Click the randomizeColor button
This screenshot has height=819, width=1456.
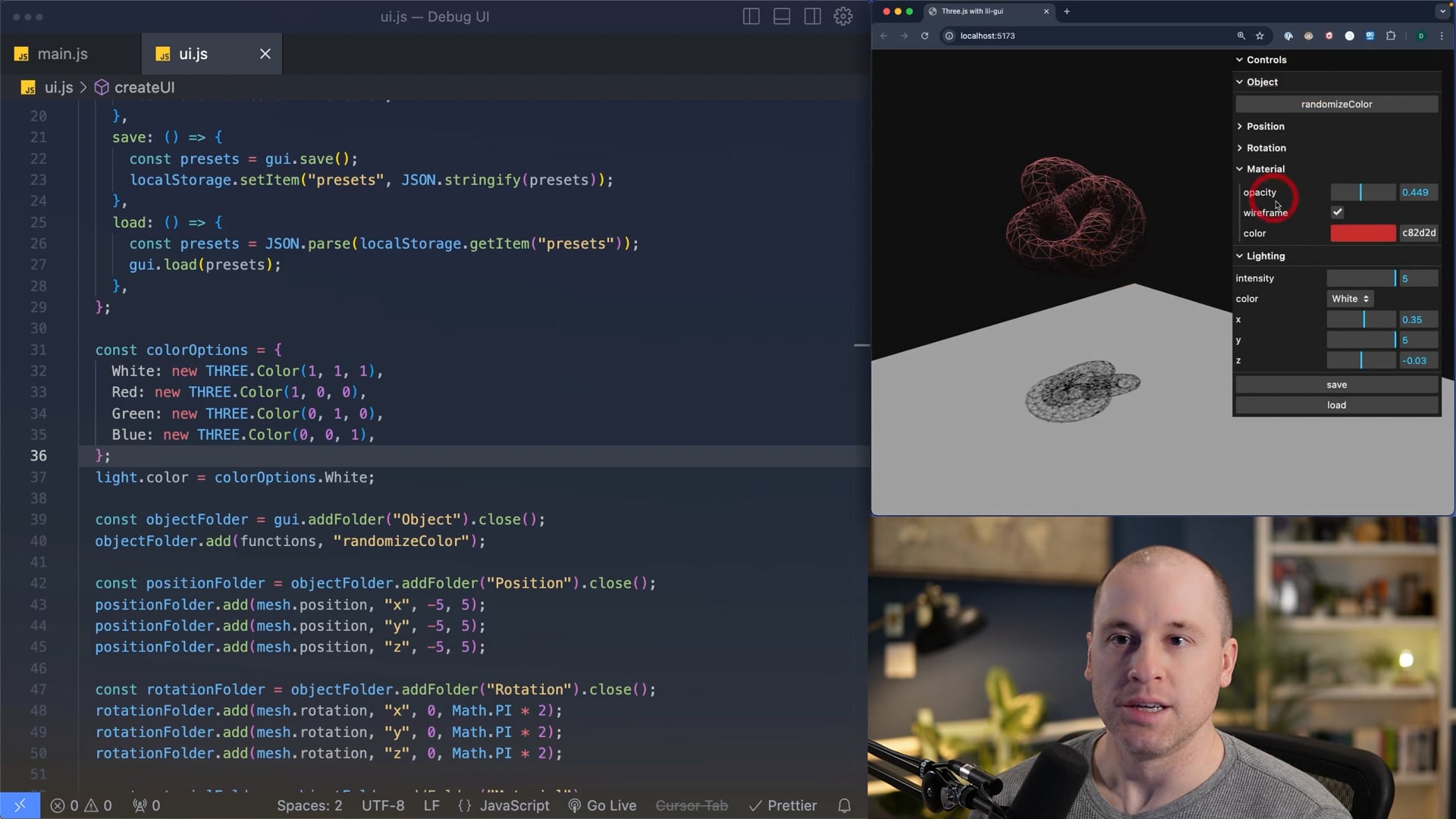[x=1337, y=104]
